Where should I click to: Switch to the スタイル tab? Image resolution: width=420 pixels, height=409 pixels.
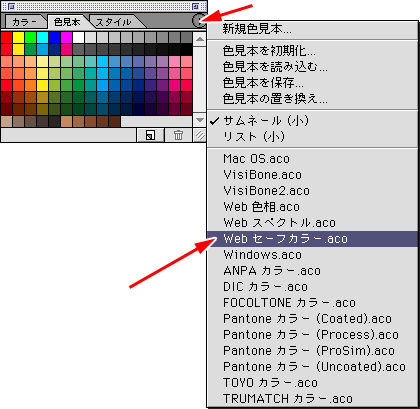(x=114, y=22)
